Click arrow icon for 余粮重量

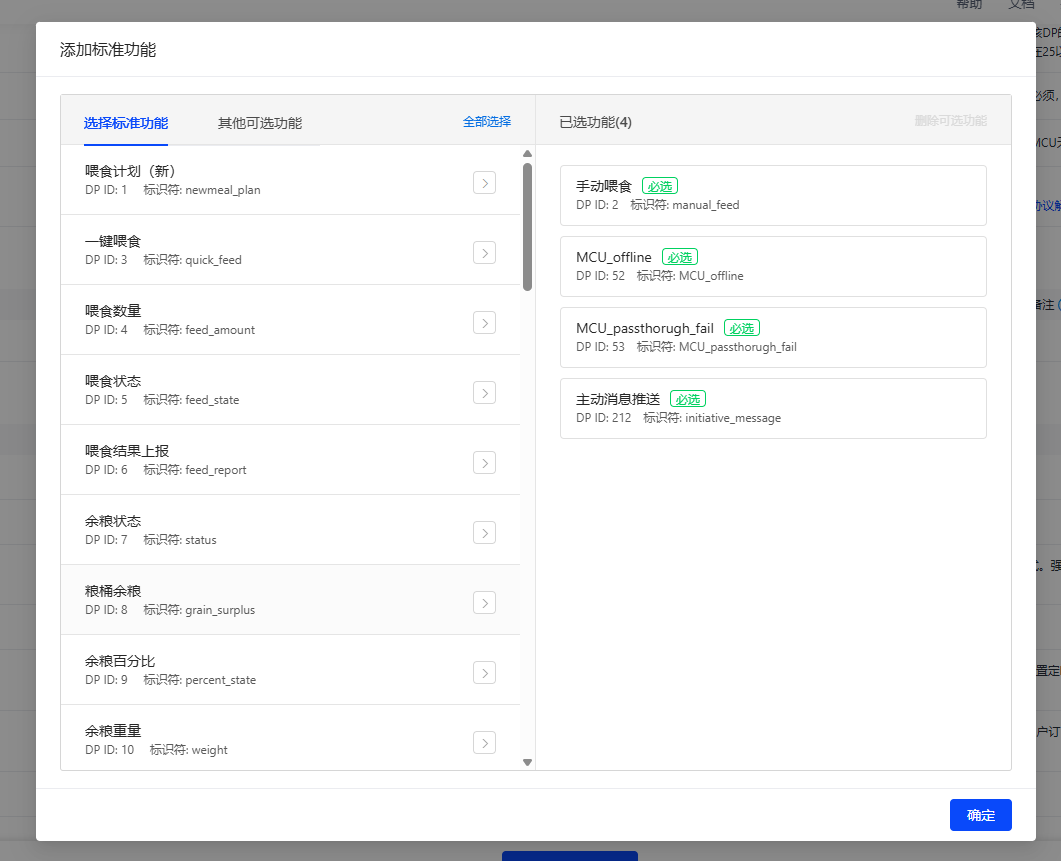tap(484, 742)
